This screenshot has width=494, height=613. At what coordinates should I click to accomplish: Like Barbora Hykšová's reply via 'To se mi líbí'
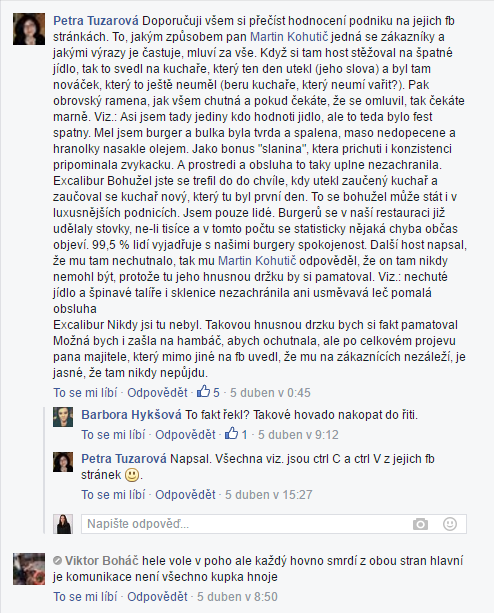tap(113, 435)
